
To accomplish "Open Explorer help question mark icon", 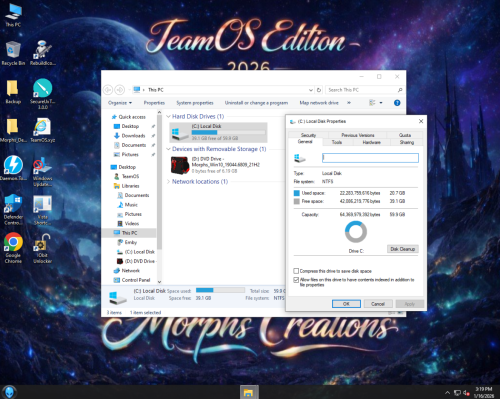I will (x=397, y=103).
